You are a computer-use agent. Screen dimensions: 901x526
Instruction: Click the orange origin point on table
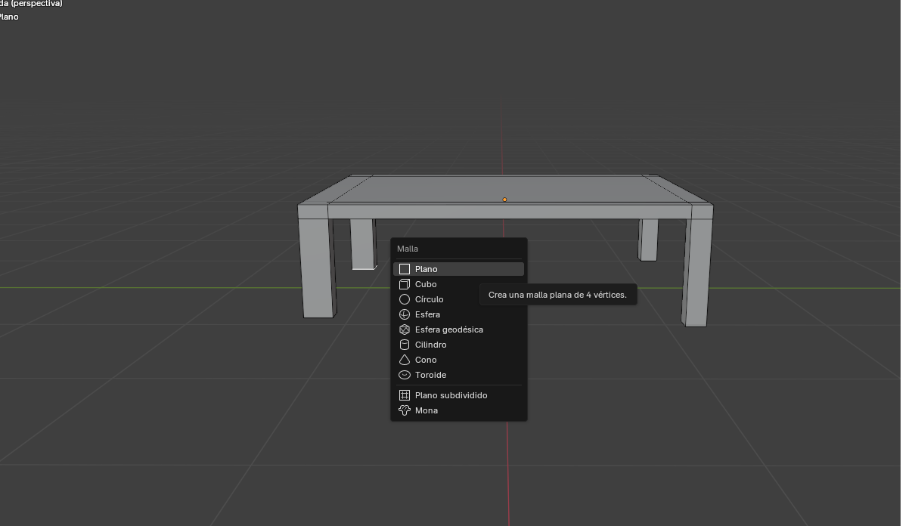pos(504,200)
